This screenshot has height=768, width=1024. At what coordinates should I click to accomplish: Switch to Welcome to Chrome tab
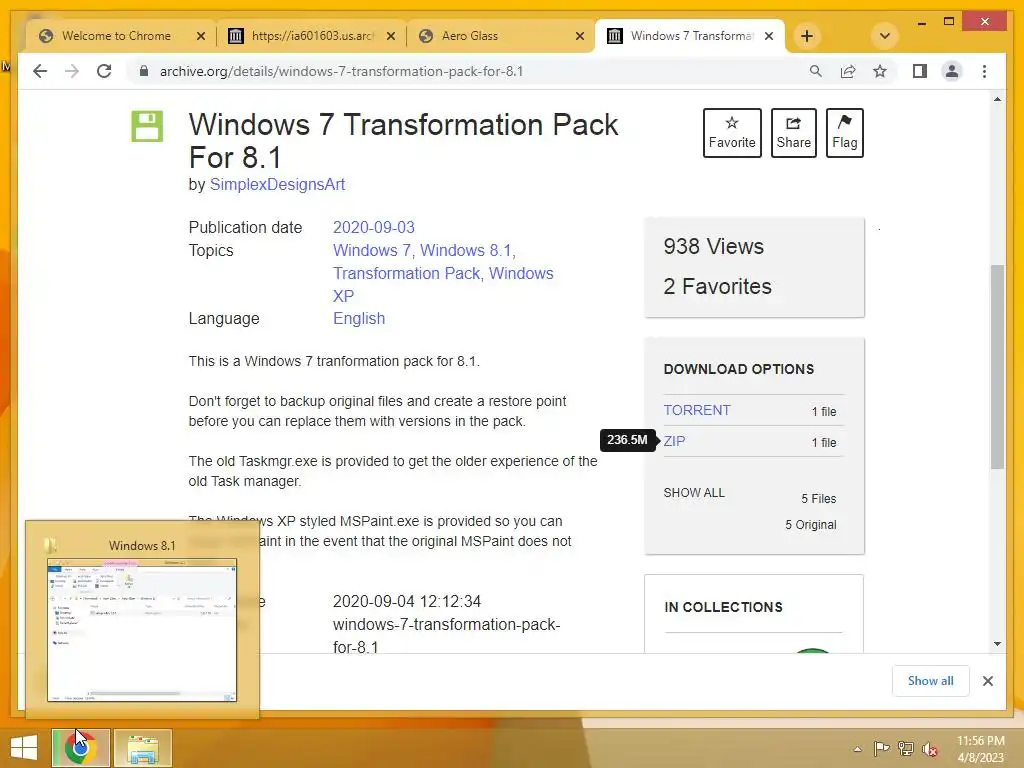116,36
